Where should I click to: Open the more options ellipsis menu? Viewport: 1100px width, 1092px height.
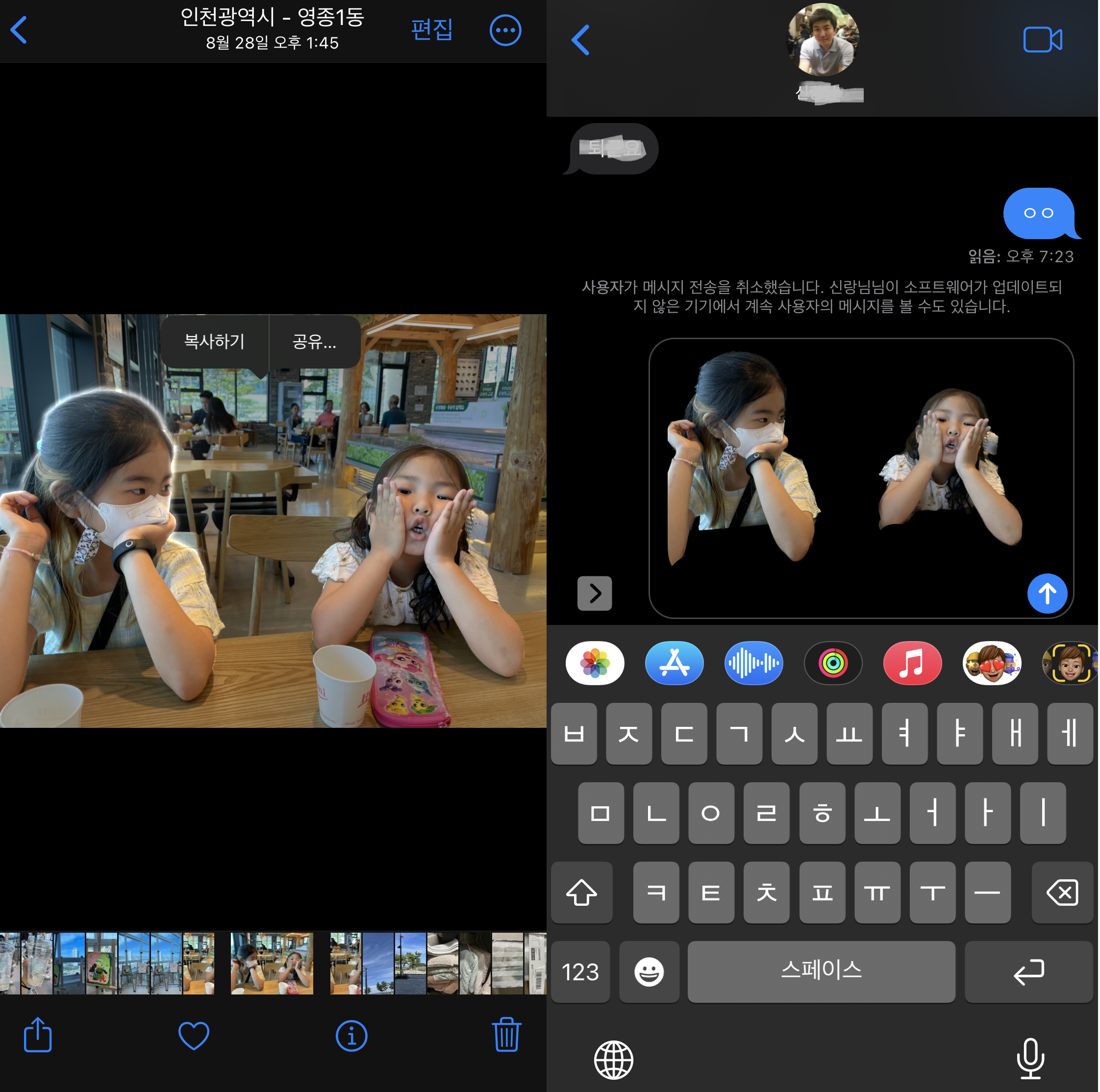(505, 30)
